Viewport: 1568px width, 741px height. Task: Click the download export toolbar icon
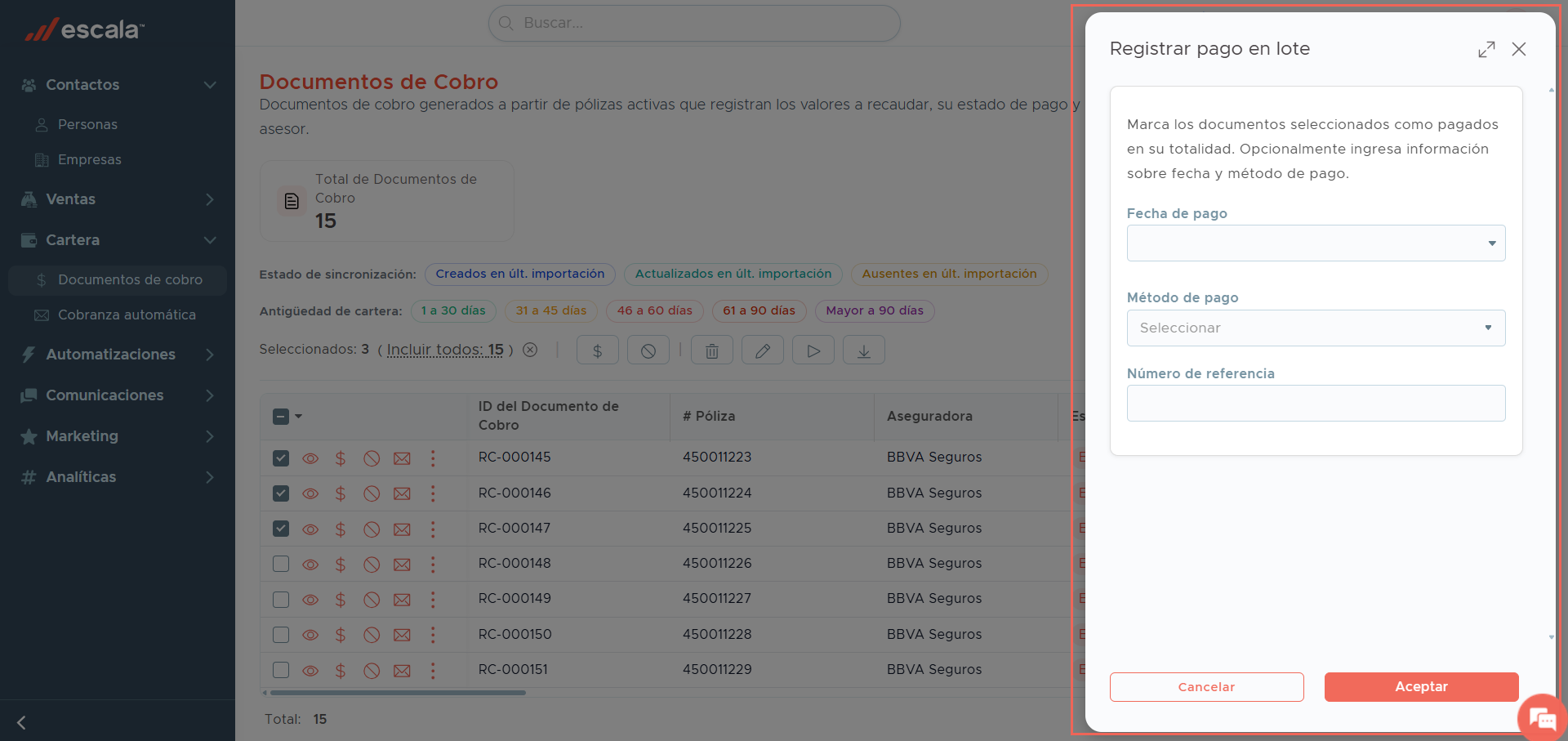864,350
